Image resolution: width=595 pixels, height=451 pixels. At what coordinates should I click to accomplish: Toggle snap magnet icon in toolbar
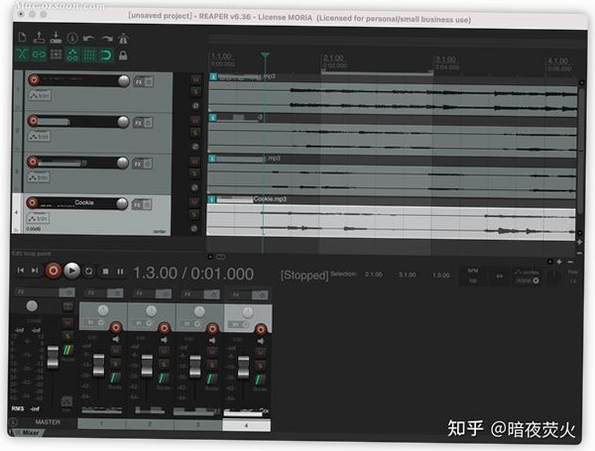[x=106, y=55]
